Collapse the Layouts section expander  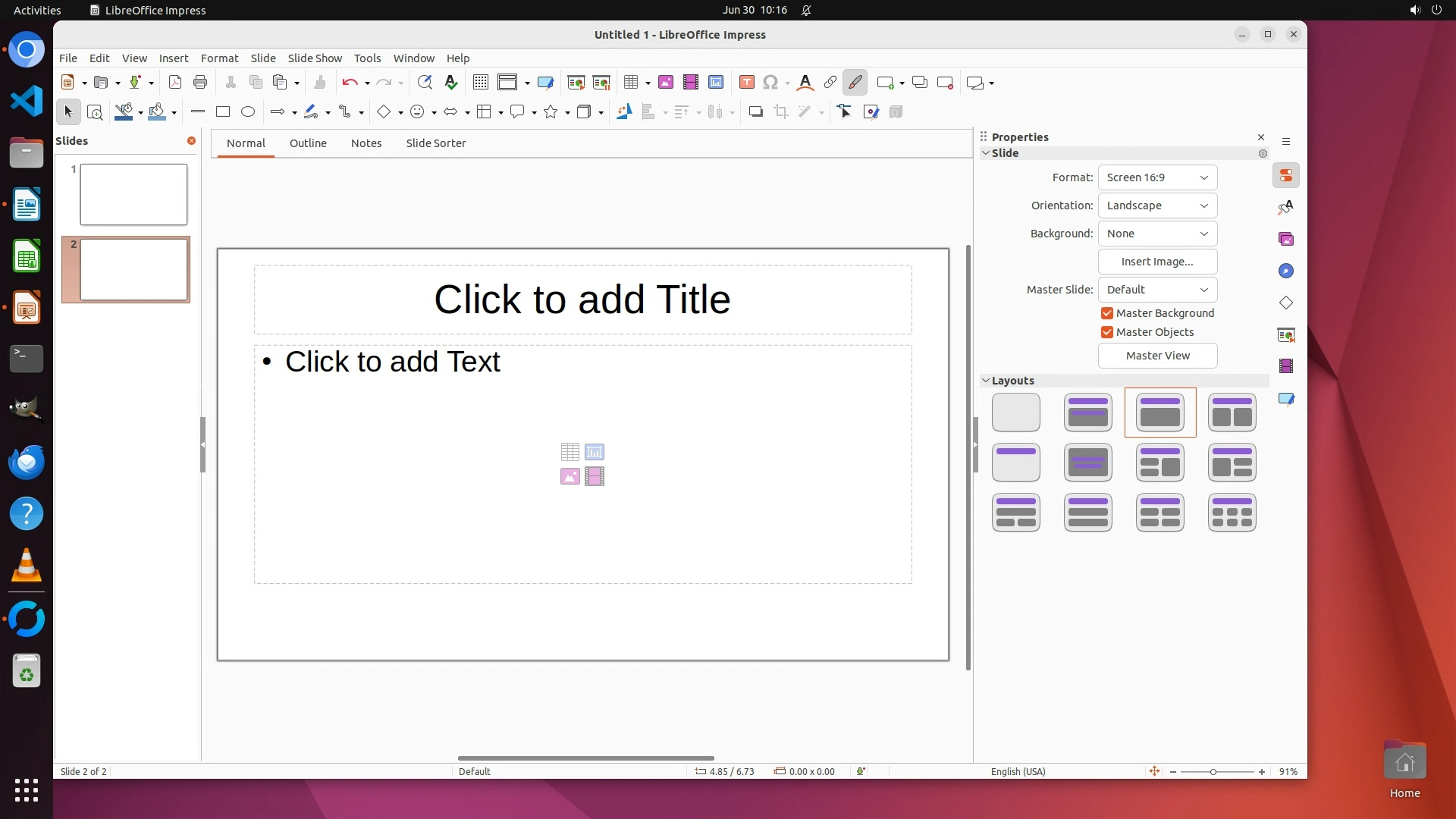(x=986, y=381)
